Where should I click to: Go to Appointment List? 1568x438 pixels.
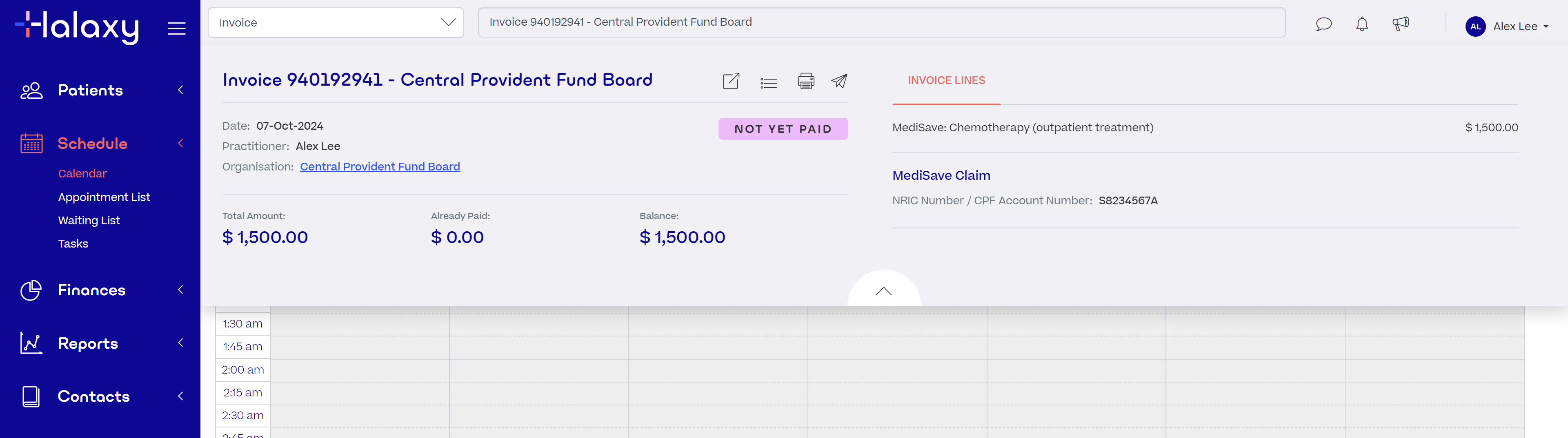[103, 197]
